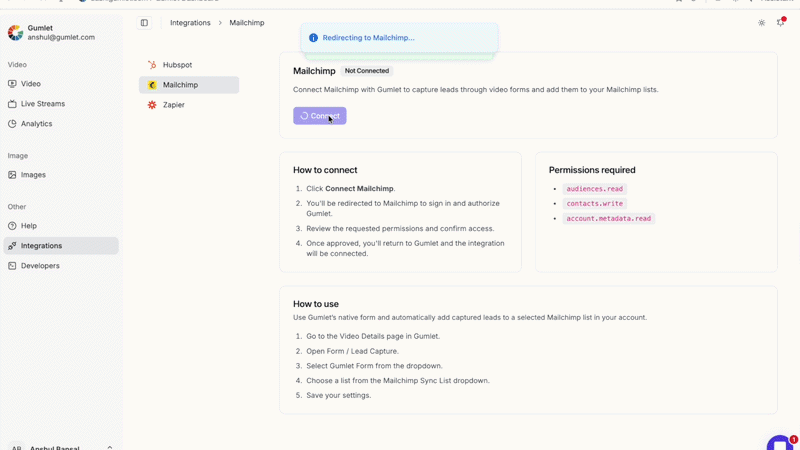Click the Integrations plug icon
The width and height of the screenshot is (800, 450).
[12, 245]
